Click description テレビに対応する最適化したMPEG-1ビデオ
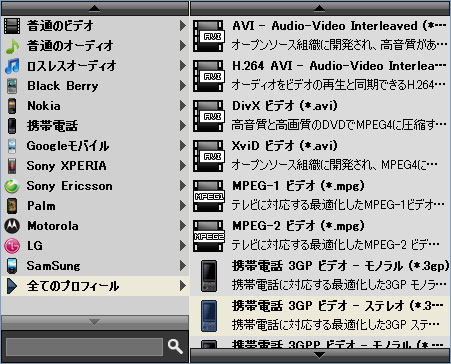Viewport: 451px width, 364px height. tap(338, 205)
